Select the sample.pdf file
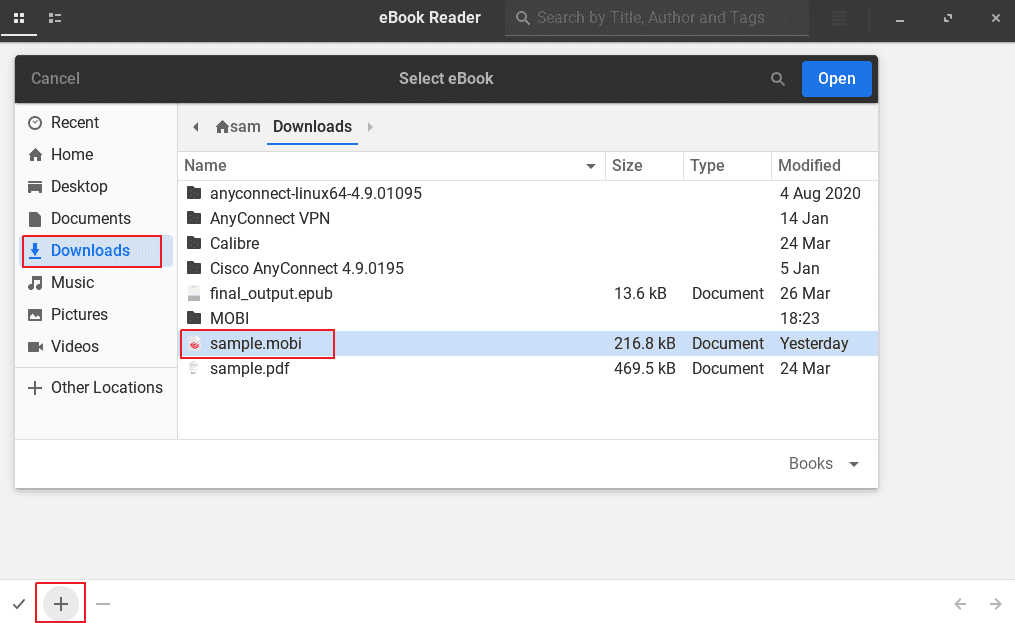Viewport: 1015px width, 623px height. pos(249,368)
